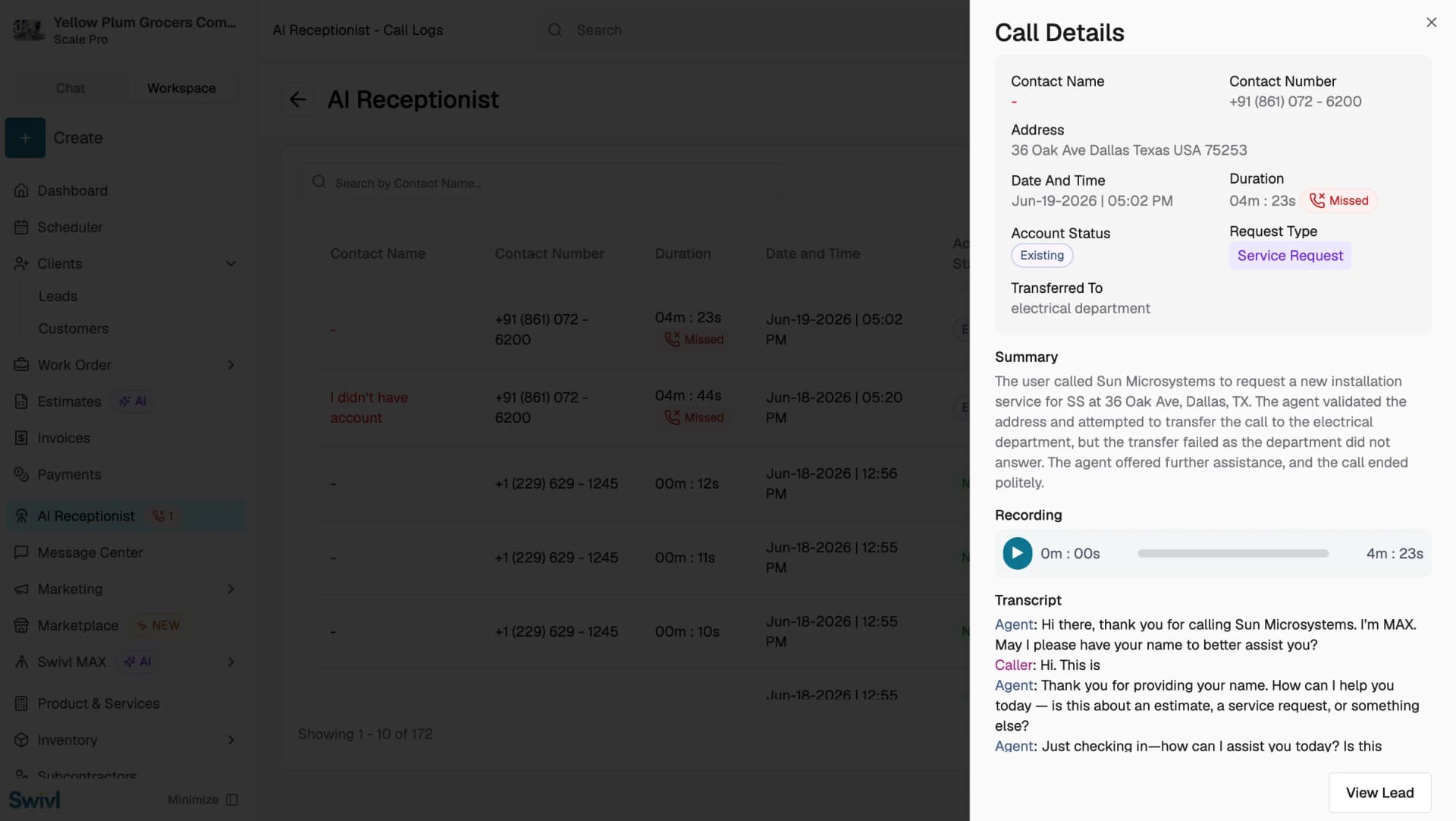Click the Jun-19-2026 | 05:02 PM cell in table
The height and width of the screenshot is (821, 1456).
pos(833,329)
